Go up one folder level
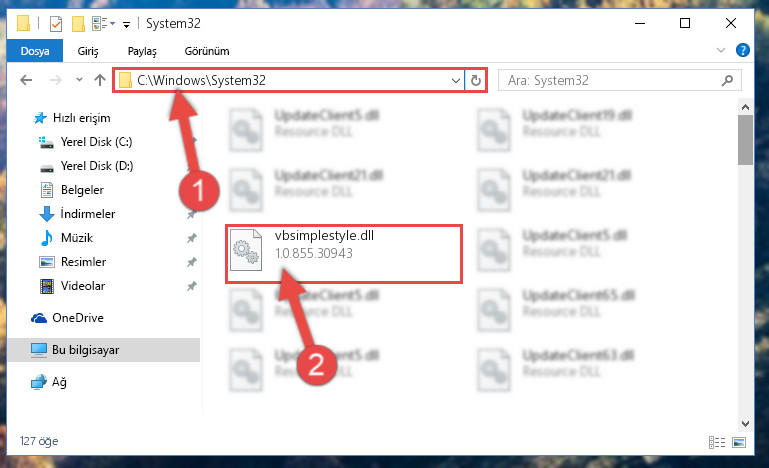Image resolution: width=769 pixels, height=468 pixels. coord(100,80)
